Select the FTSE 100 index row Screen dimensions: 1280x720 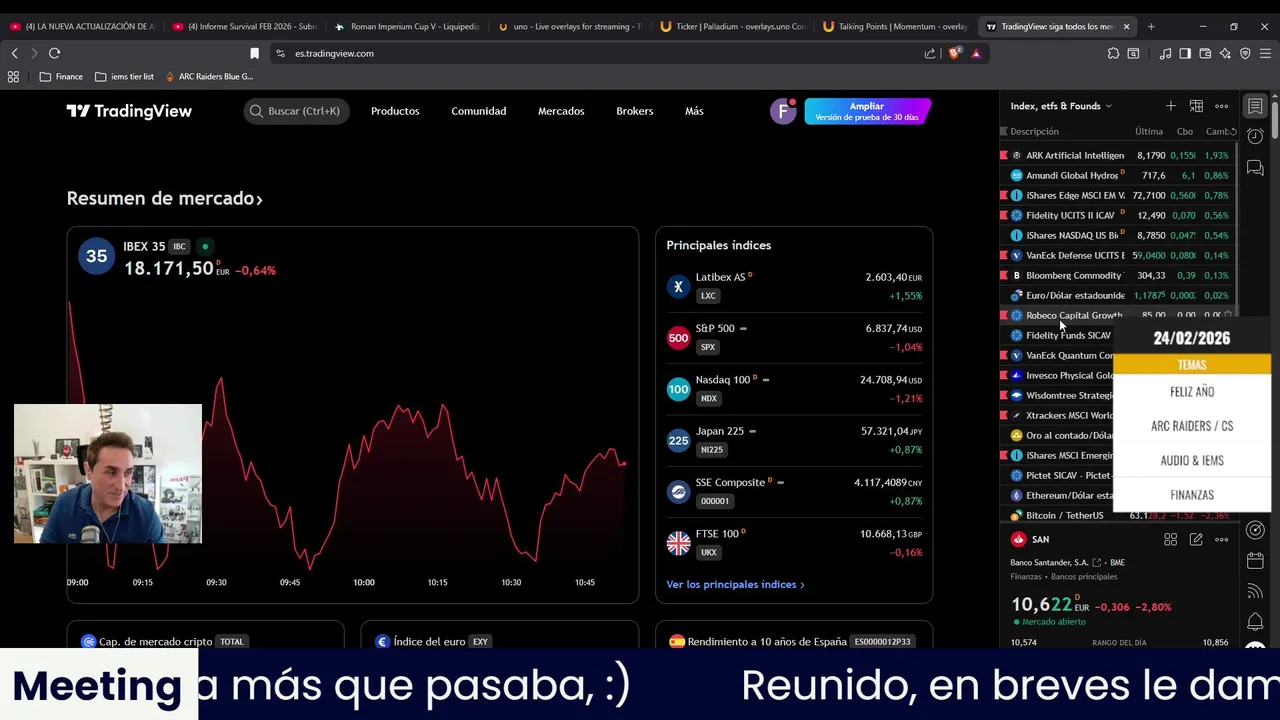click(x=794, y=543)
